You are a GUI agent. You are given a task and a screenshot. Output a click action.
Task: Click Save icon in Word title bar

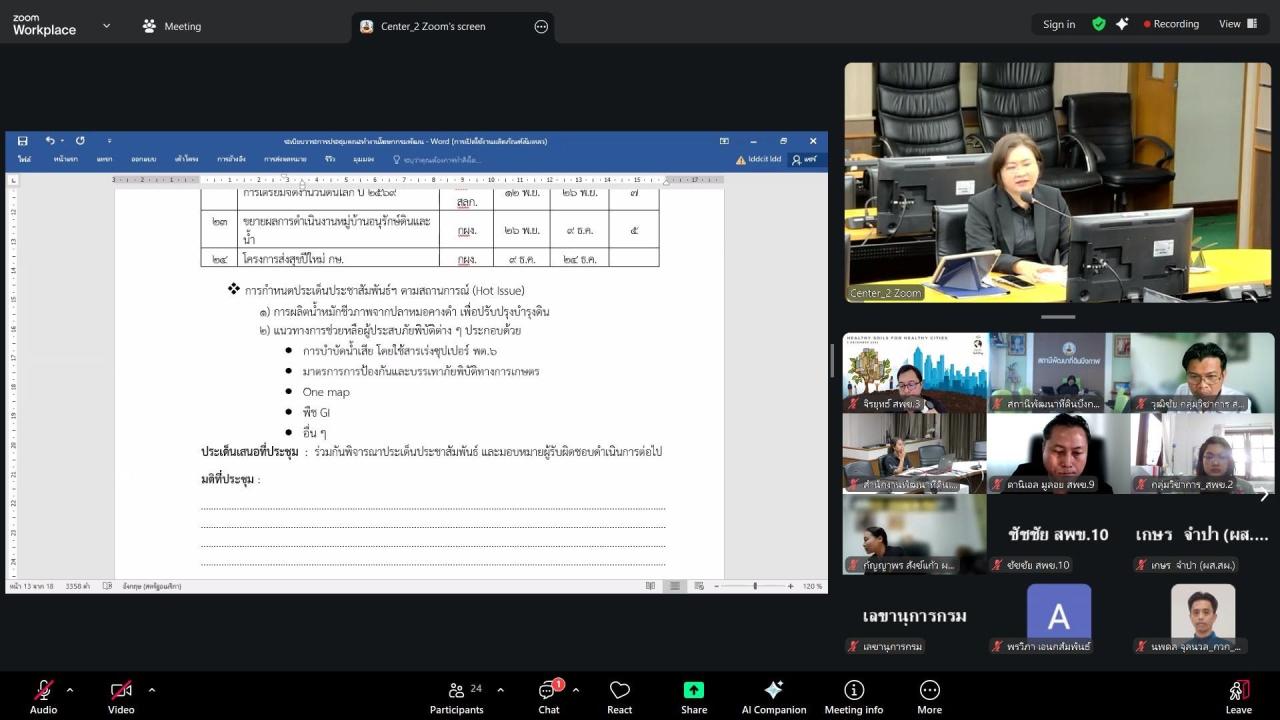pos(22,141)
